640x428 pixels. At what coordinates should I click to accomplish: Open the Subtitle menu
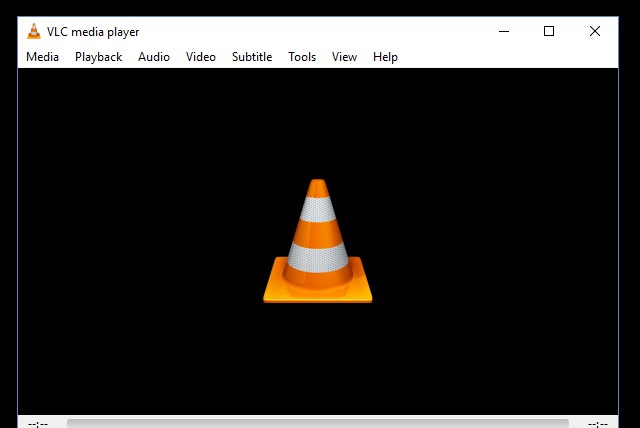252,57
